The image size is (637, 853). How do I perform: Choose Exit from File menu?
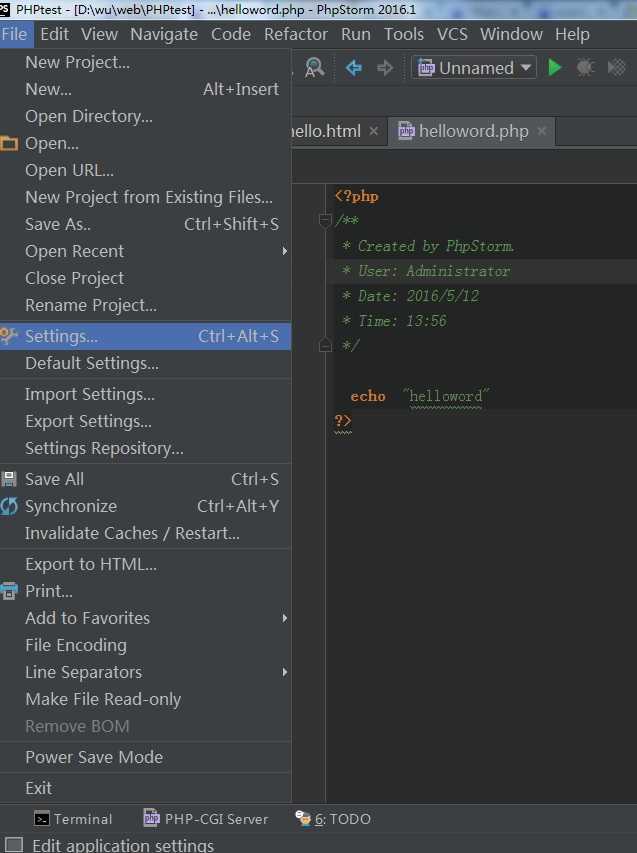[x=145, y=788]
